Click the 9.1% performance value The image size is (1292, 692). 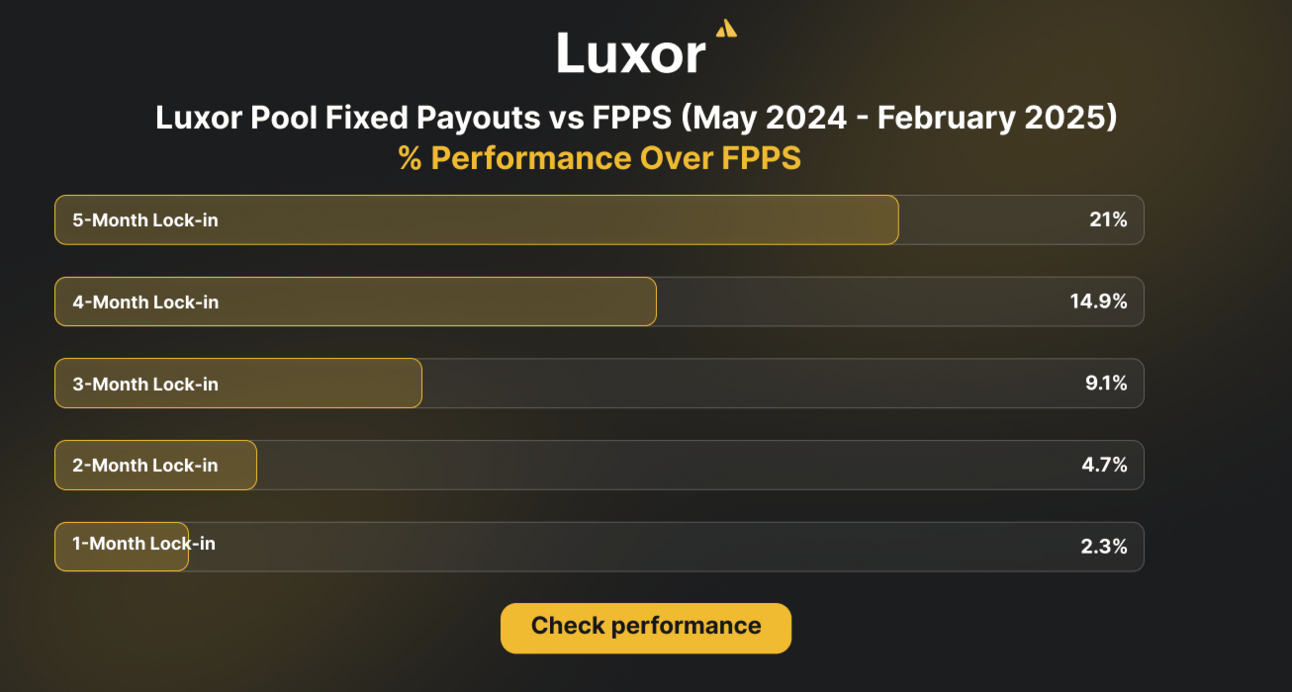1106,384
